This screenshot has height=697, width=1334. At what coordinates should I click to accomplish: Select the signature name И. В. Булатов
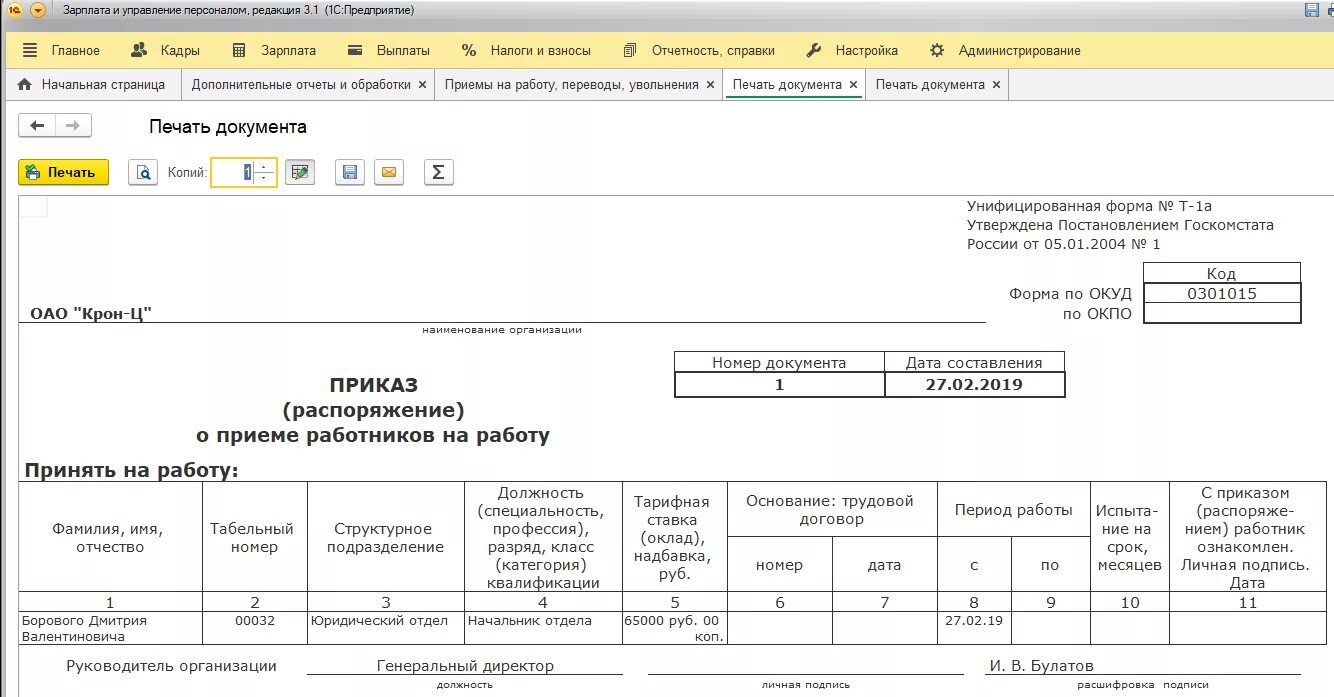1042,666
